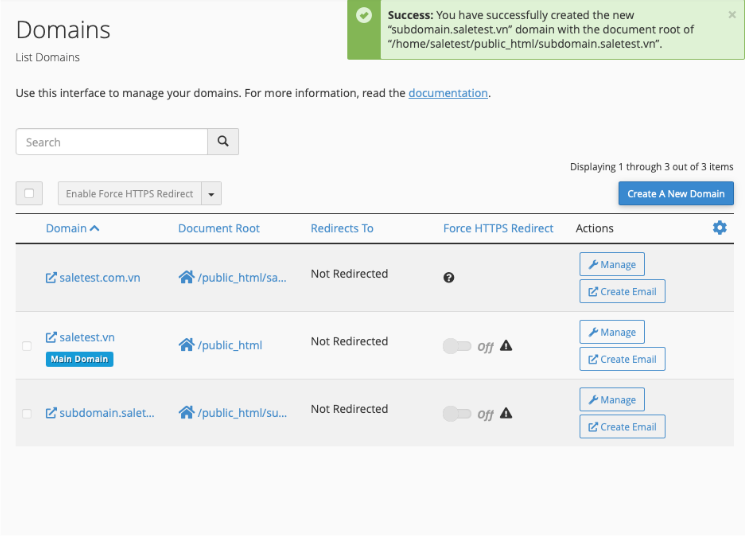Click Manage button for subdomain.salet...
Image resolution: width=745 pixels, height=536 pixels.
click(x=612, y=400)
